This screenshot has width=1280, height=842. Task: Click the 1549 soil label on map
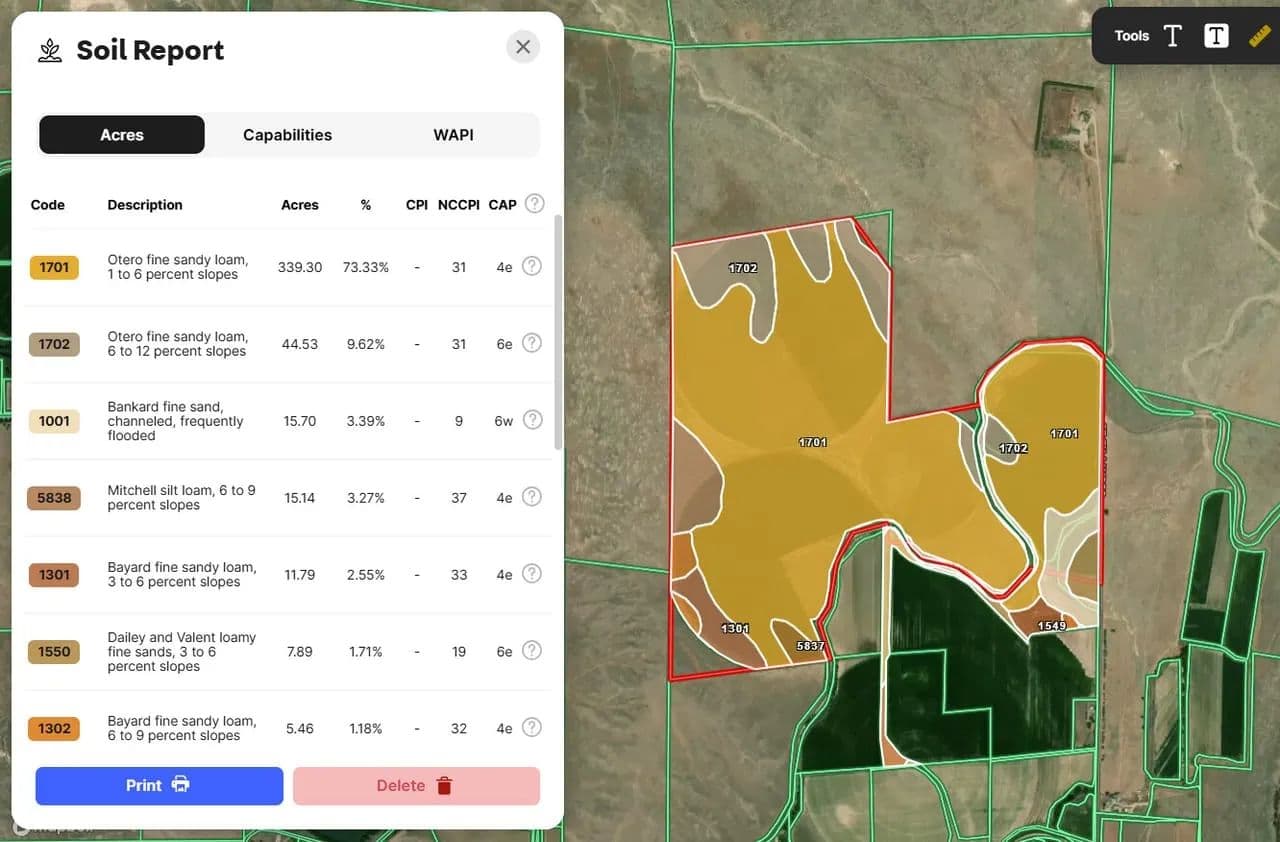(x=1051, y=626)
